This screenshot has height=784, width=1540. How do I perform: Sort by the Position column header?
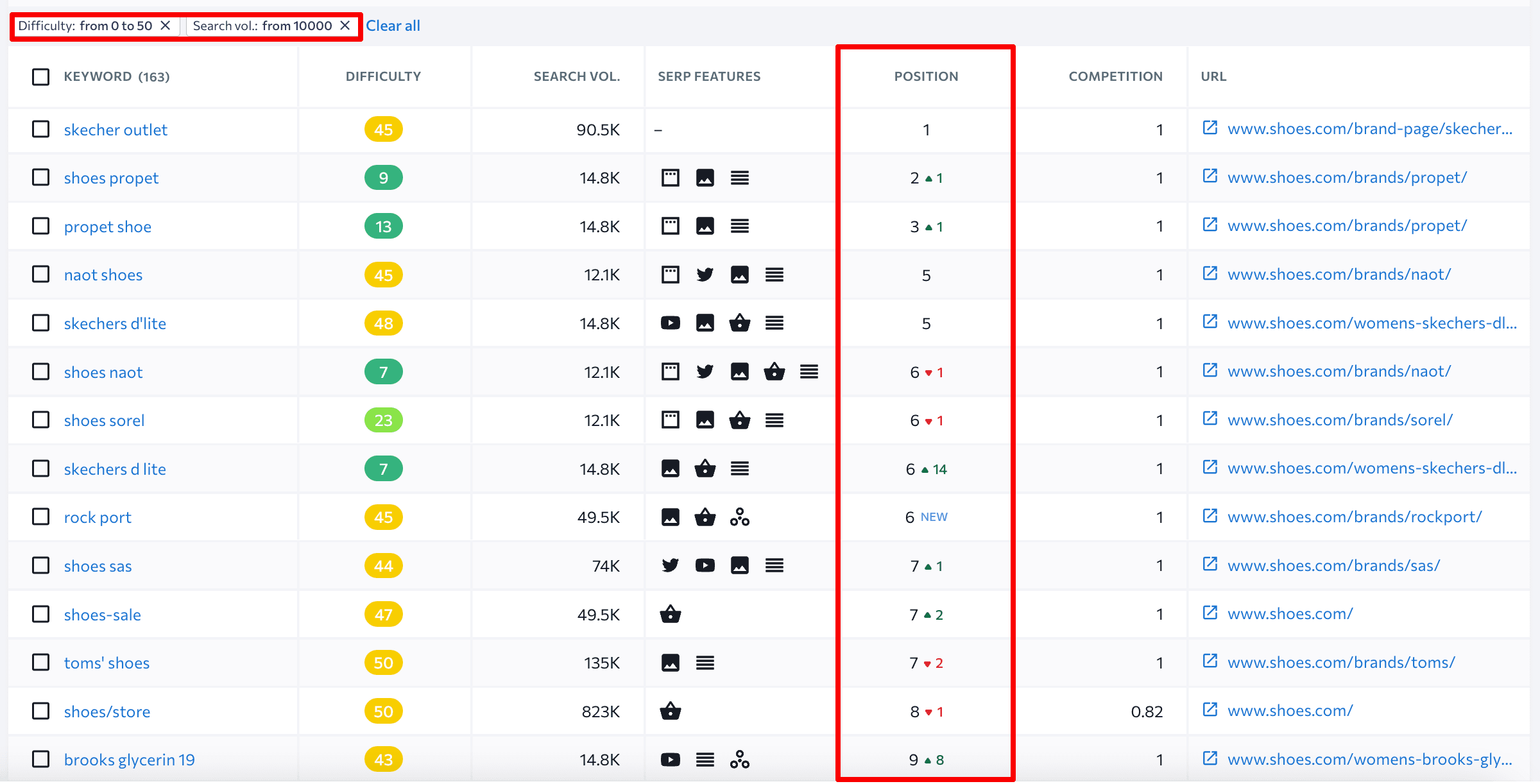coord(926,76)
